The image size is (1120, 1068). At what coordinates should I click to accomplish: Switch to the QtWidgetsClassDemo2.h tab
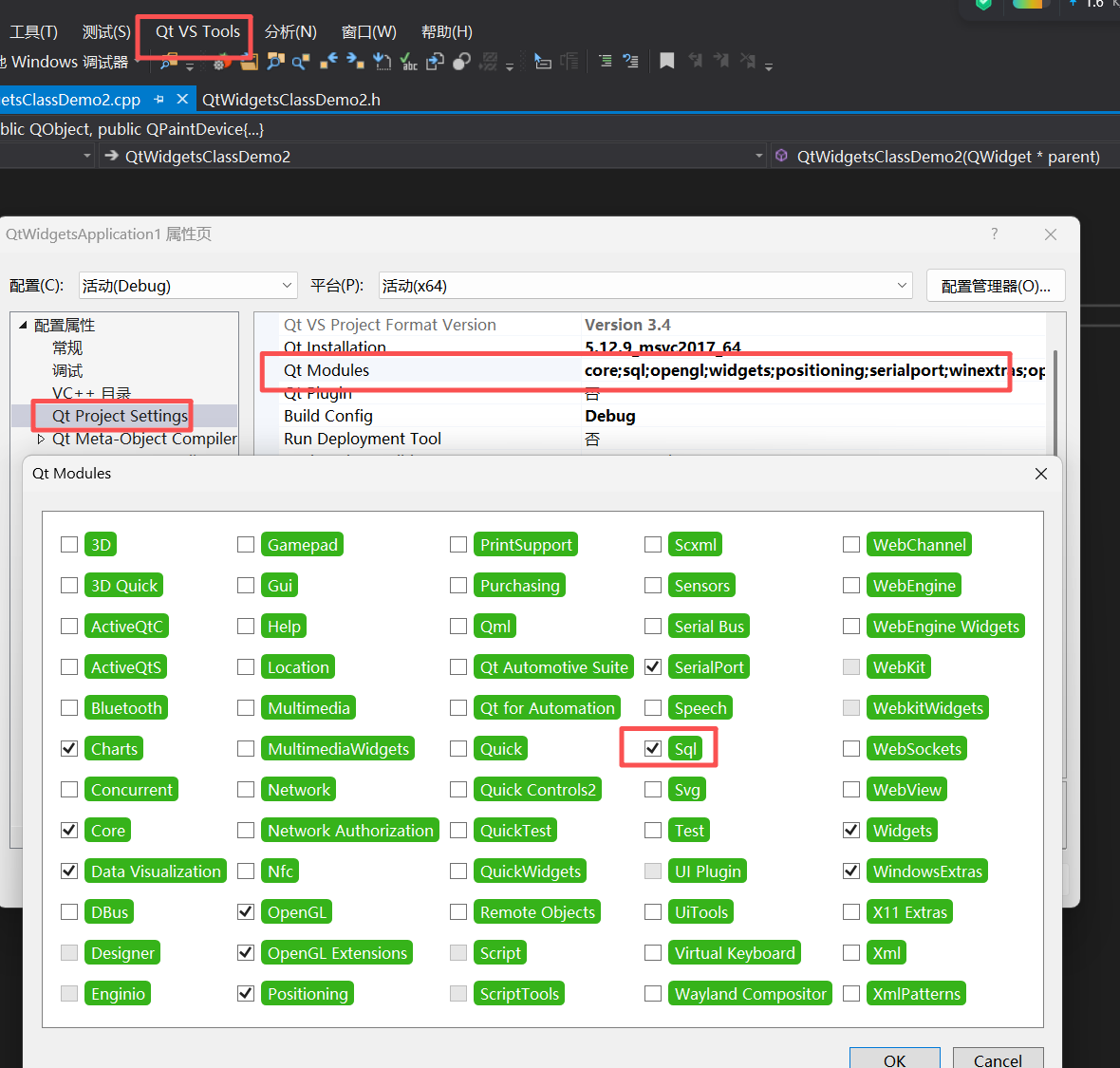coord(290,100)
